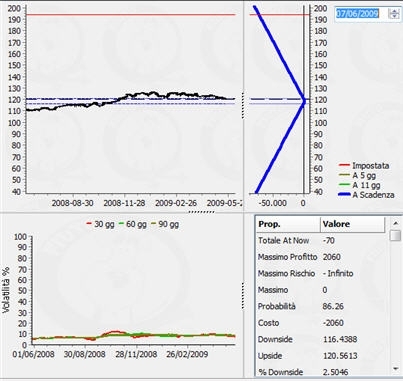Select the A 5 gg legend entry
Image resolution: width=403 pixels, height=381 pixels.
pyautogui.click(x=357, y=175)
